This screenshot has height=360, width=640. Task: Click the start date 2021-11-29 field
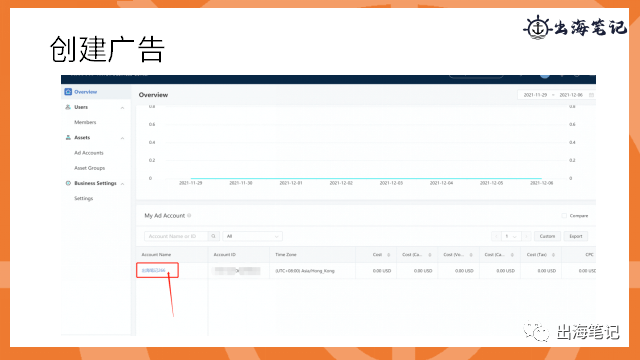pyautogui.click(x=535, y=95)
